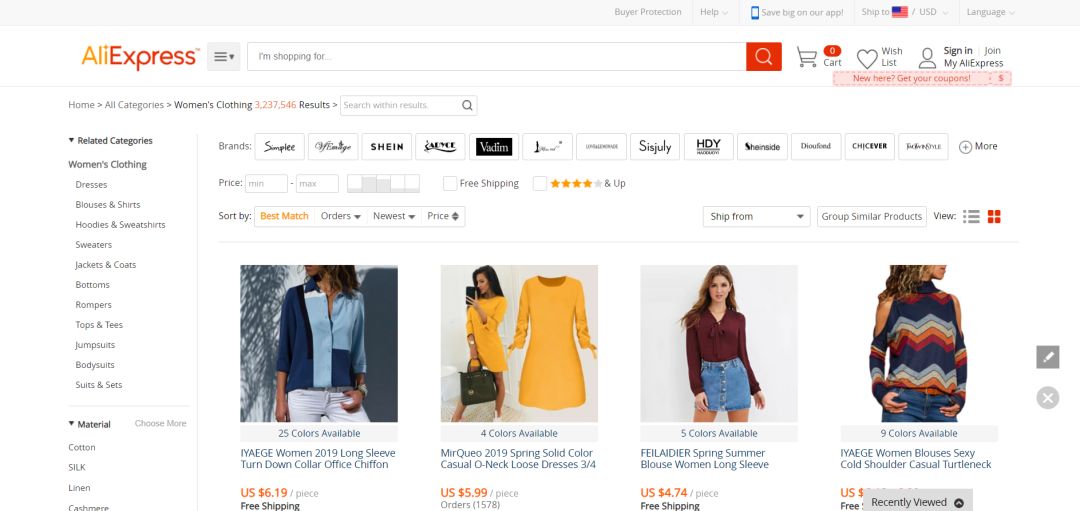Select the Vadim brand logo

pyautogui.click(x=494, y=147)
